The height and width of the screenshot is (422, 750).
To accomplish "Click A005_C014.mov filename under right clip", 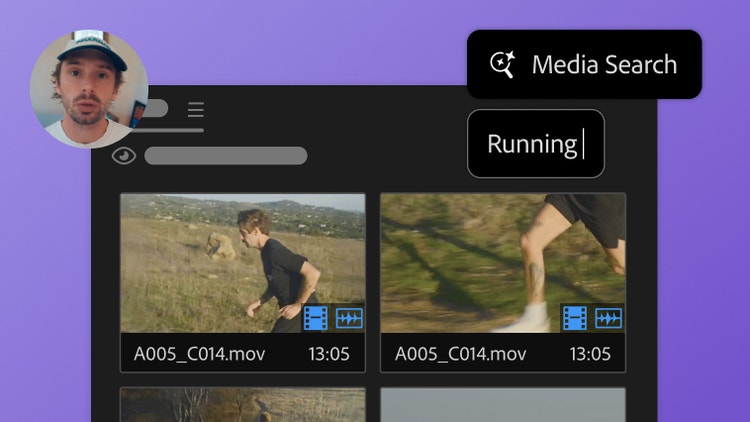I will (461, 354).
